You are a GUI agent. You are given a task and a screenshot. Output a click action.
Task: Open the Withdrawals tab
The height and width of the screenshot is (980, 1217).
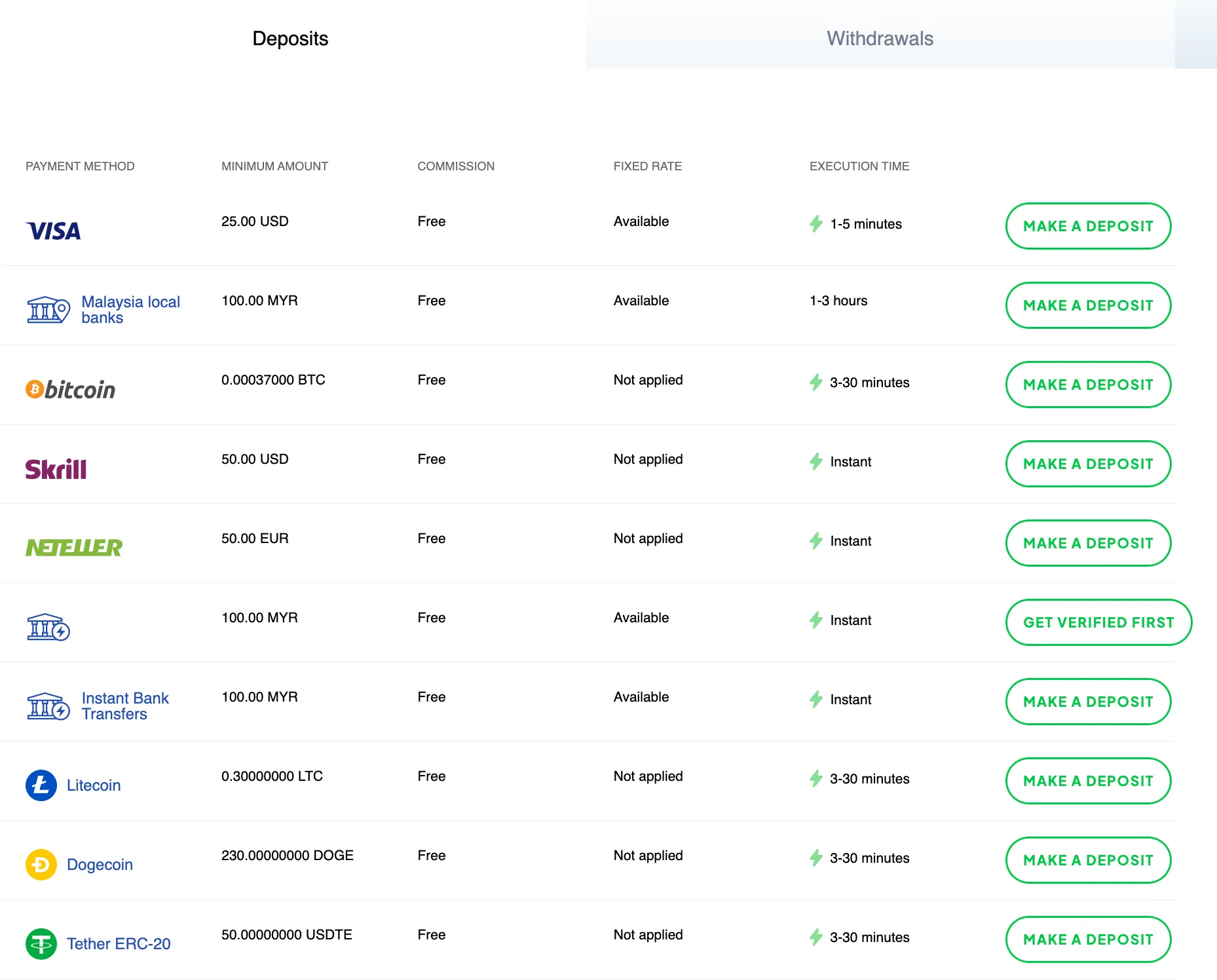pos(880,39)
